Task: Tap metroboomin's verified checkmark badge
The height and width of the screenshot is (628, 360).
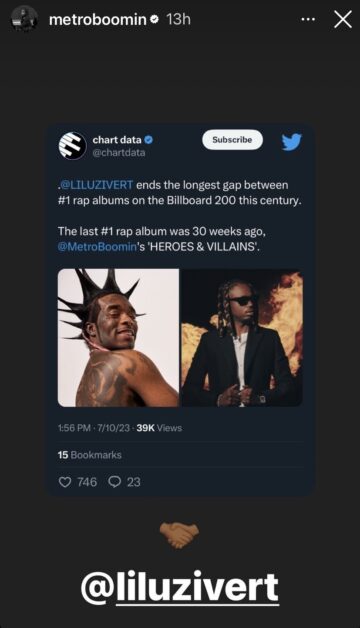Action: point(155,19)
